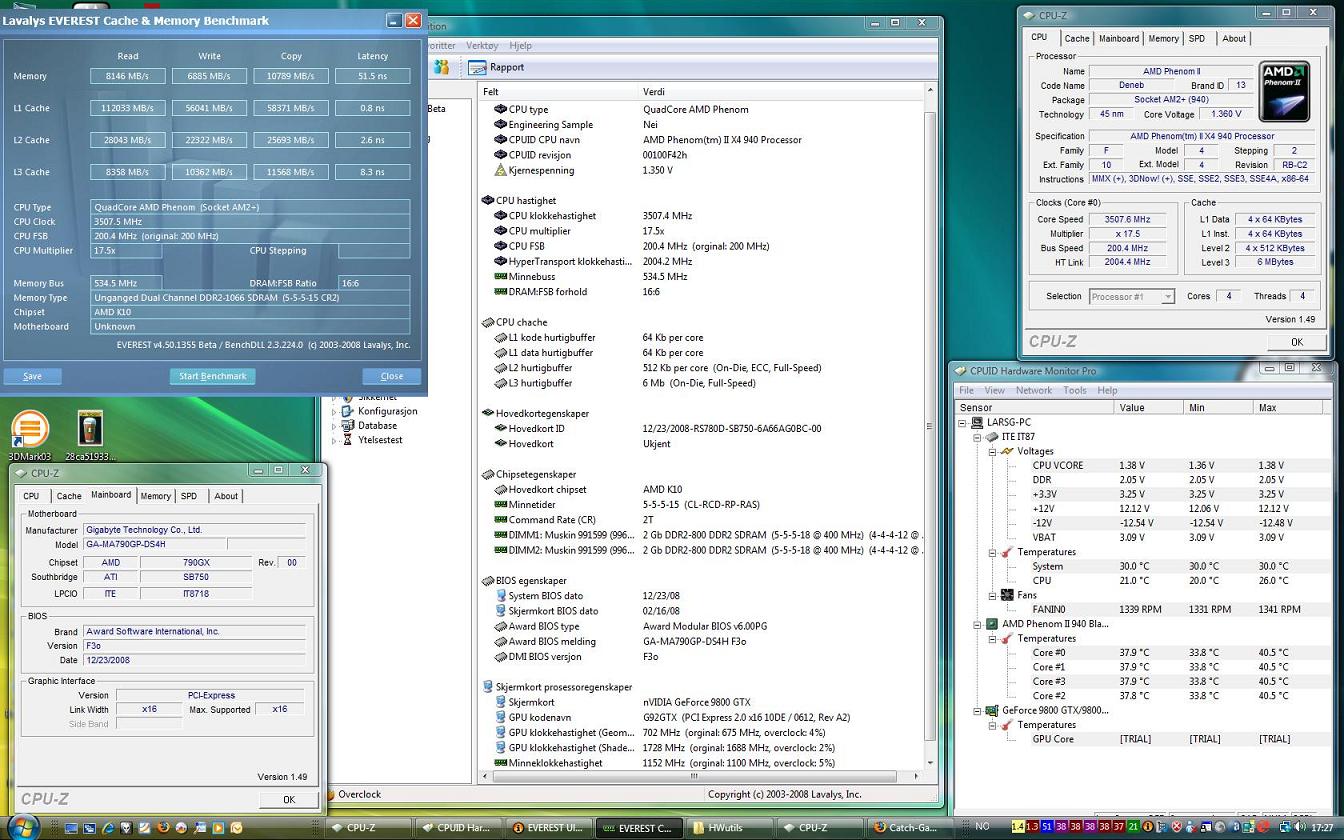This screenshot has width=1344, height=840.
Task: Collapse the AMD Phenom II 940 node
Action: pos(978,624)
